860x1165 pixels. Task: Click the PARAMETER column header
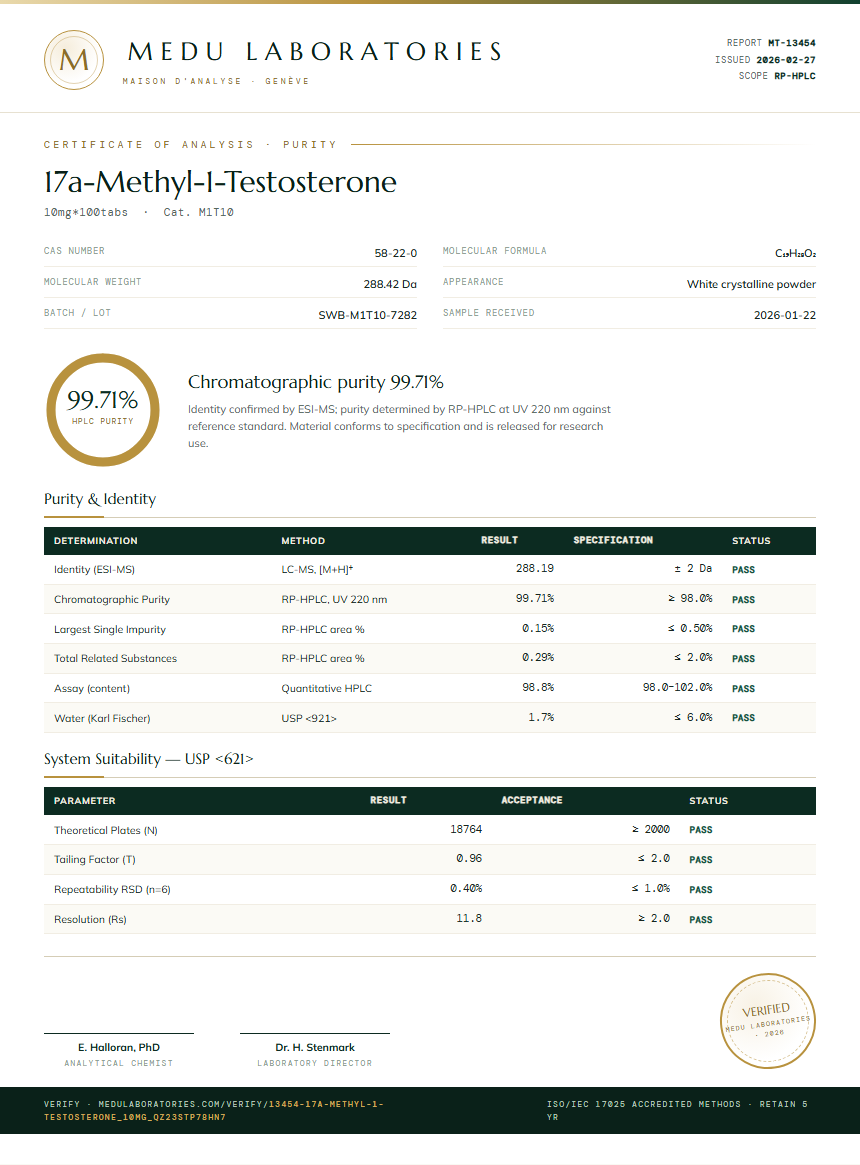coord(84,801)
